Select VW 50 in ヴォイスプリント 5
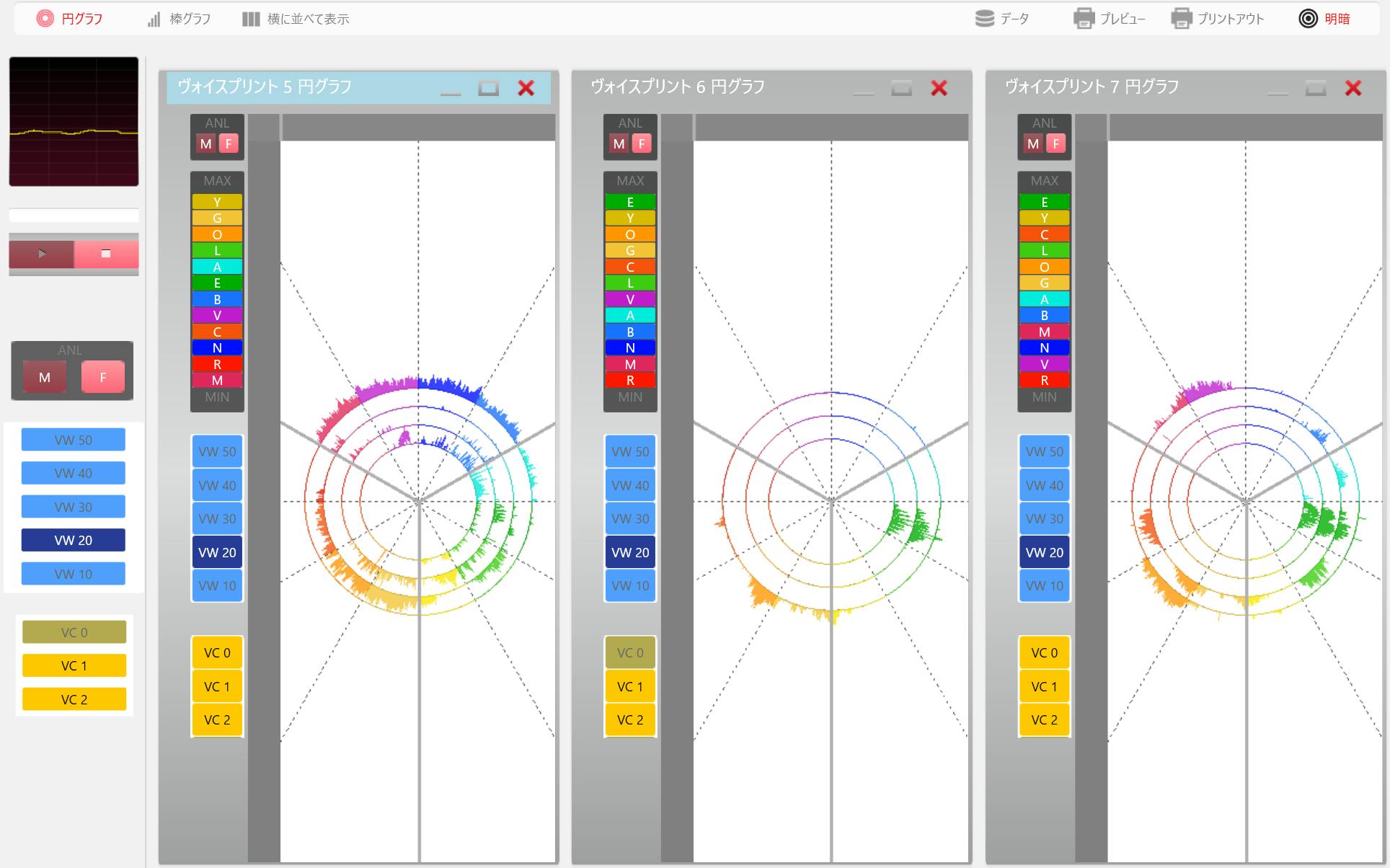Viewport: 1390px width, 868px height. [x=217, y=452]
